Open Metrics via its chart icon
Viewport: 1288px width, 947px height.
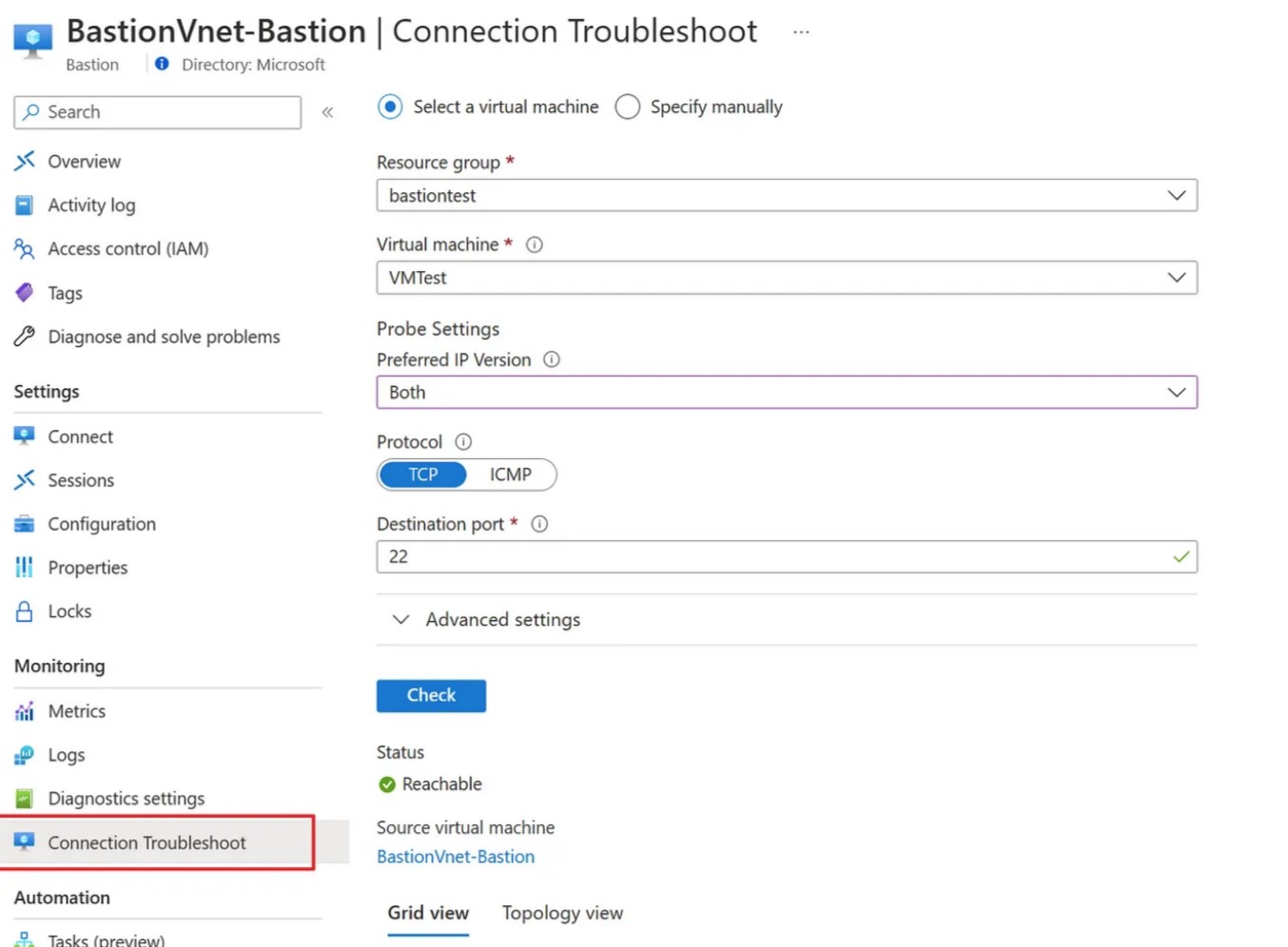coord(25,711)
